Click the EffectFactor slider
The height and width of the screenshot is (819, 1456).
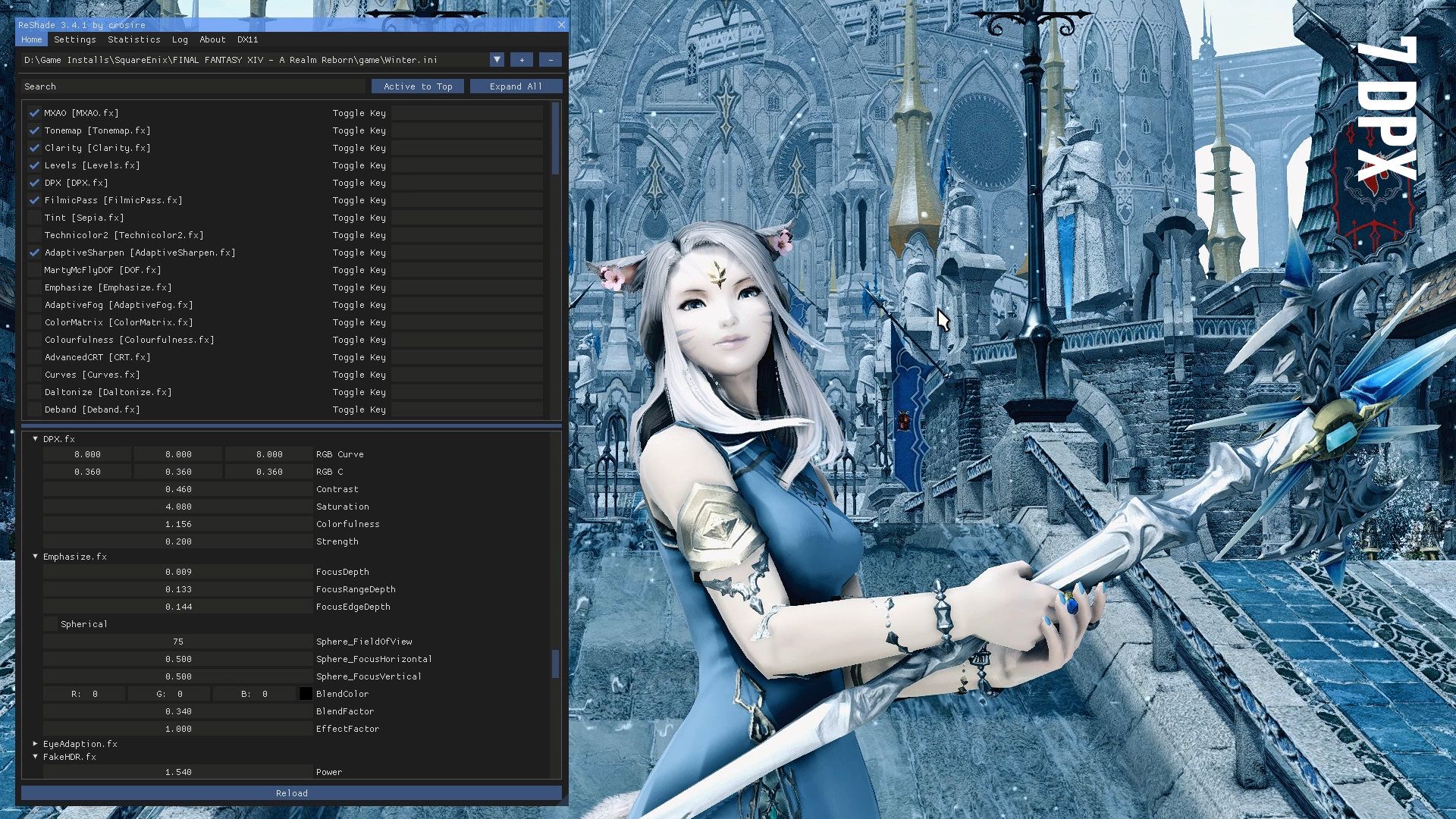tap(178, 729)
